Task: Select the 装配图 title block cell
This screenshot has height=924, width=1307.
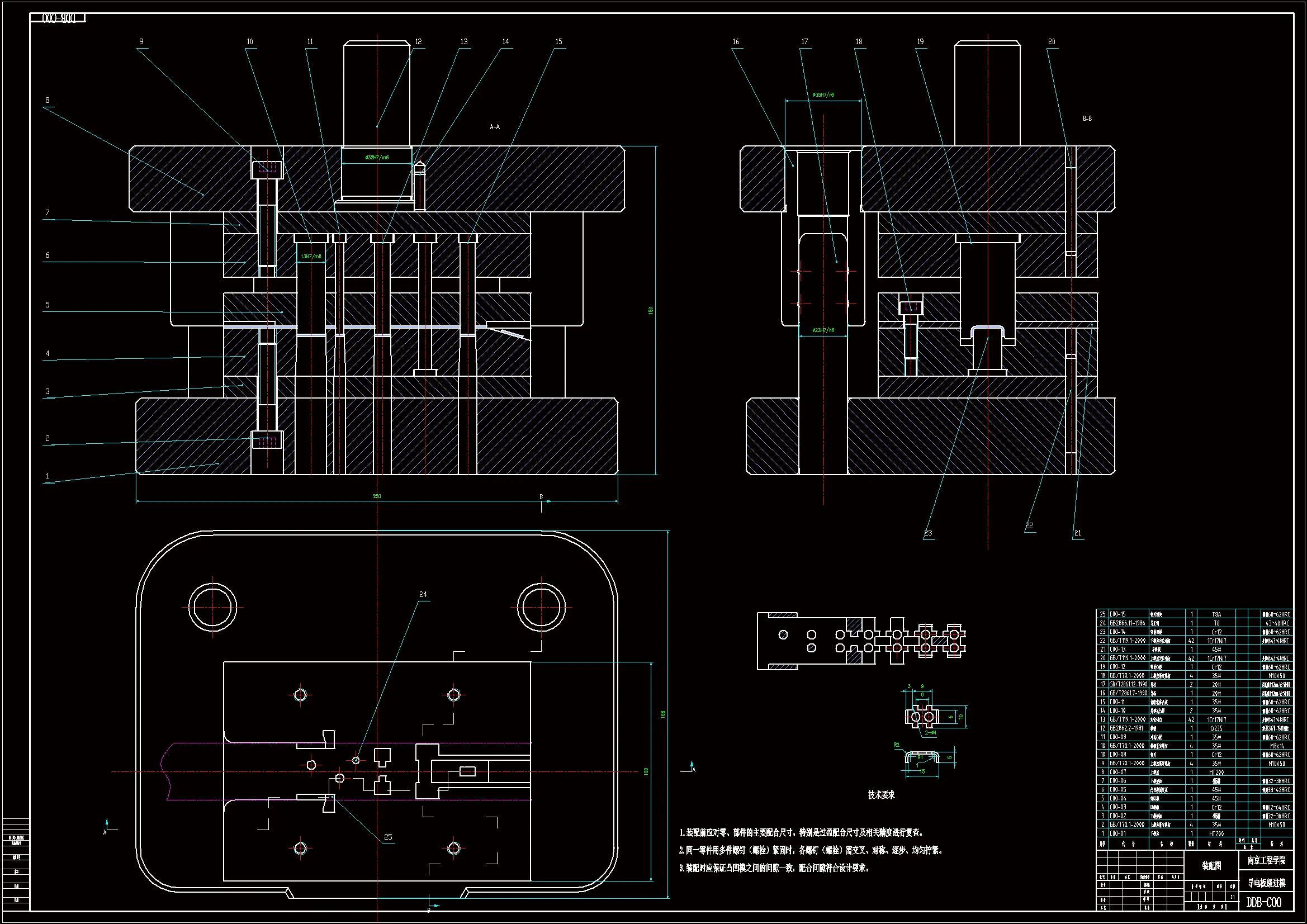Action: pyautogui.click(x=1211, y=865)
